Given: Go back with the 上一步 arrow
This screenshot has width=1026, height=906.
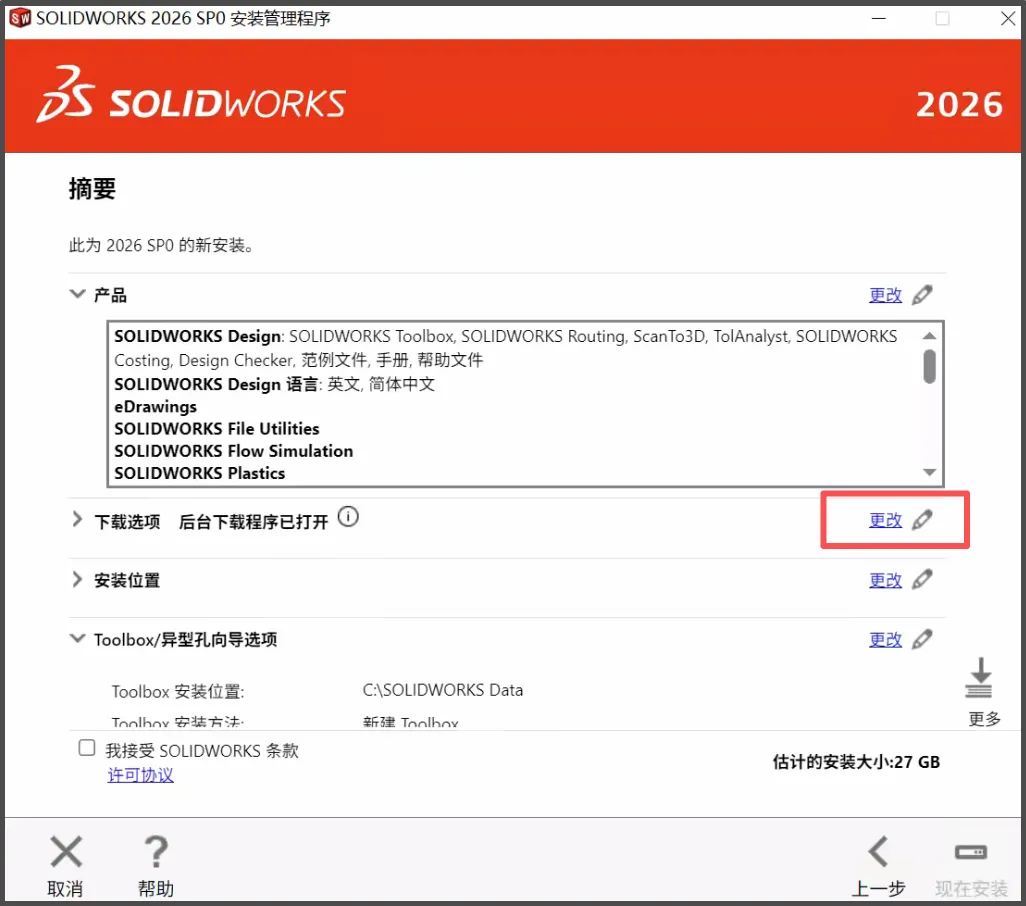Looking at the screenshot, I should (878, 851).
